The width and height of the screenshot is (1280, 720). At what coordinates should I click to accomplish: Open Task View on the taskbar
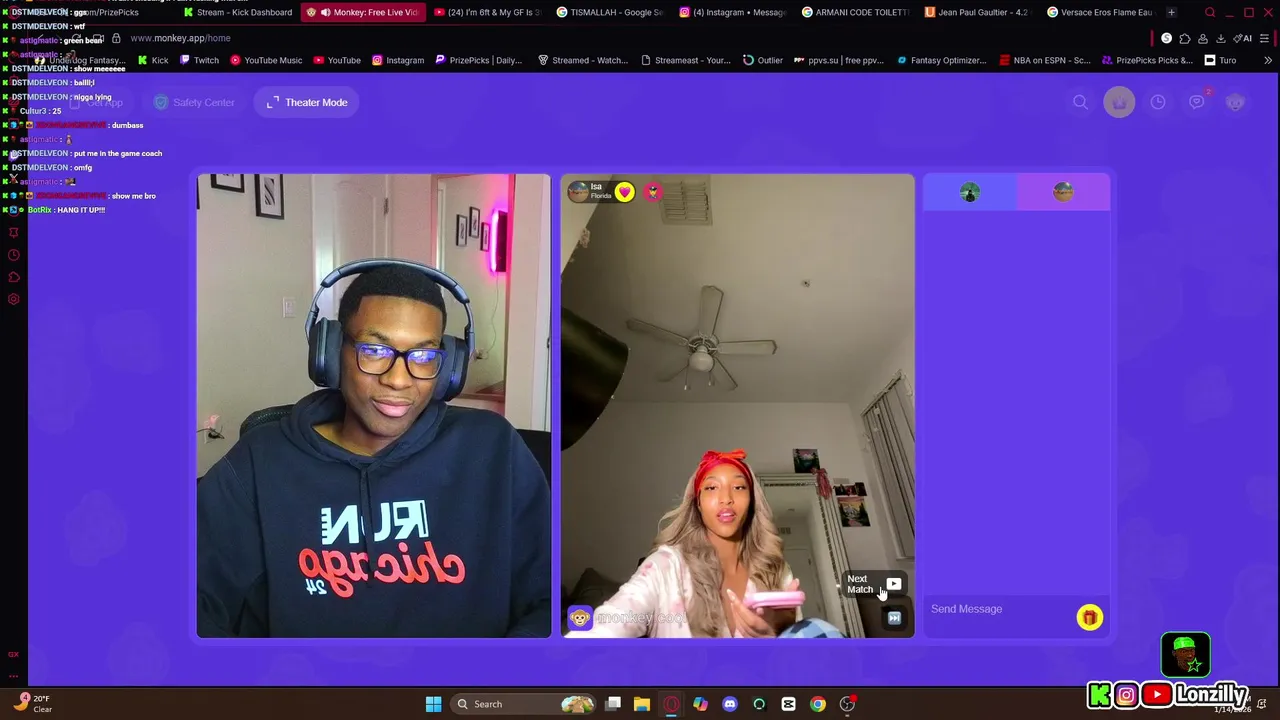point(613,704)
